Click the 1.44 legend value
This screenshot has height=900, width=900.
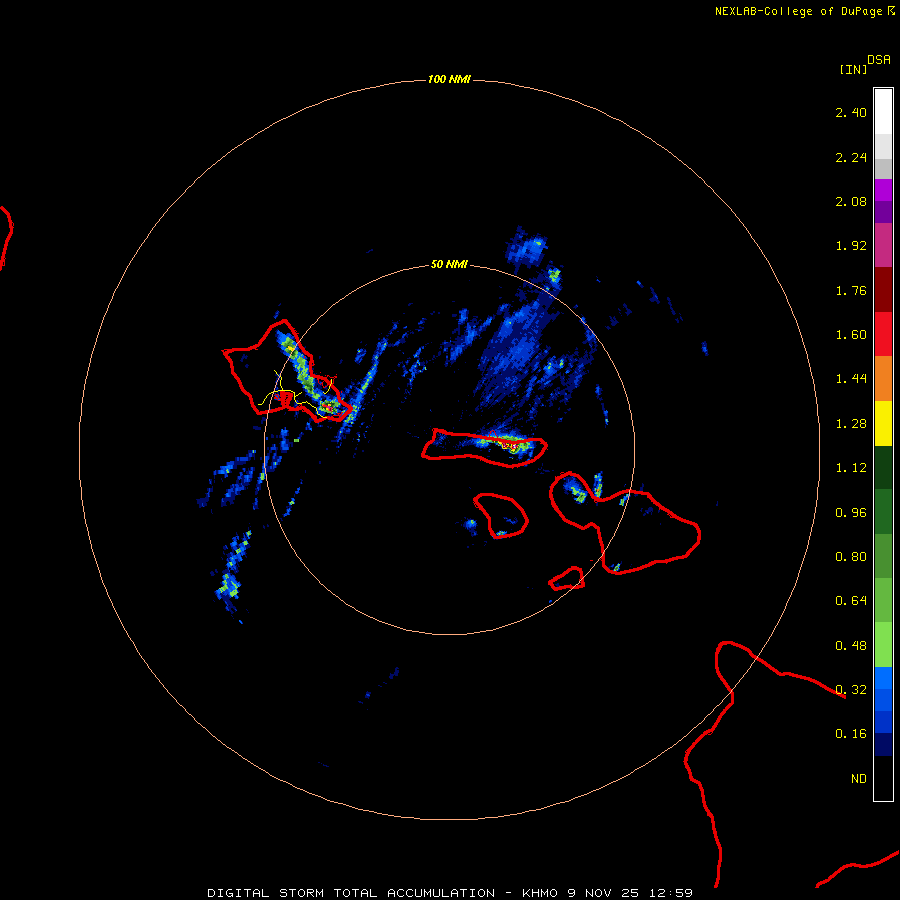851,379
